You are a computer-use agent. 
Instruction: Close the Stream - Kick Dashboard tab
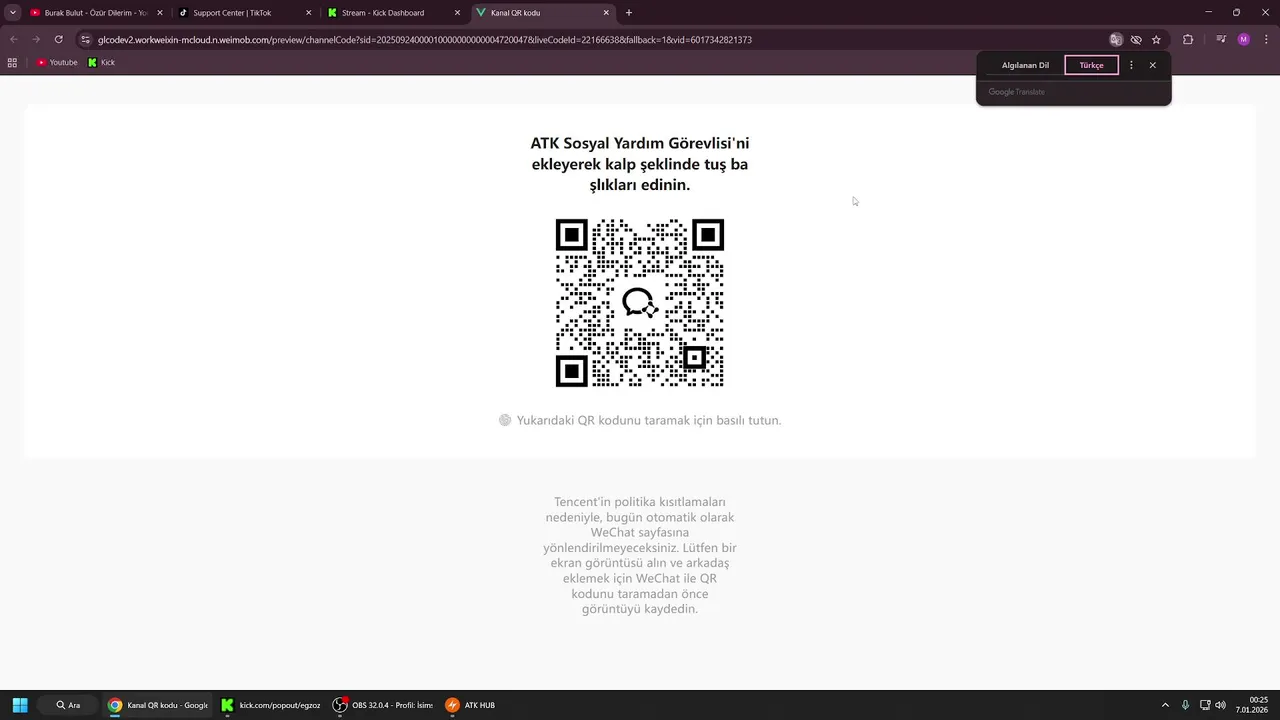coord(457,13)
